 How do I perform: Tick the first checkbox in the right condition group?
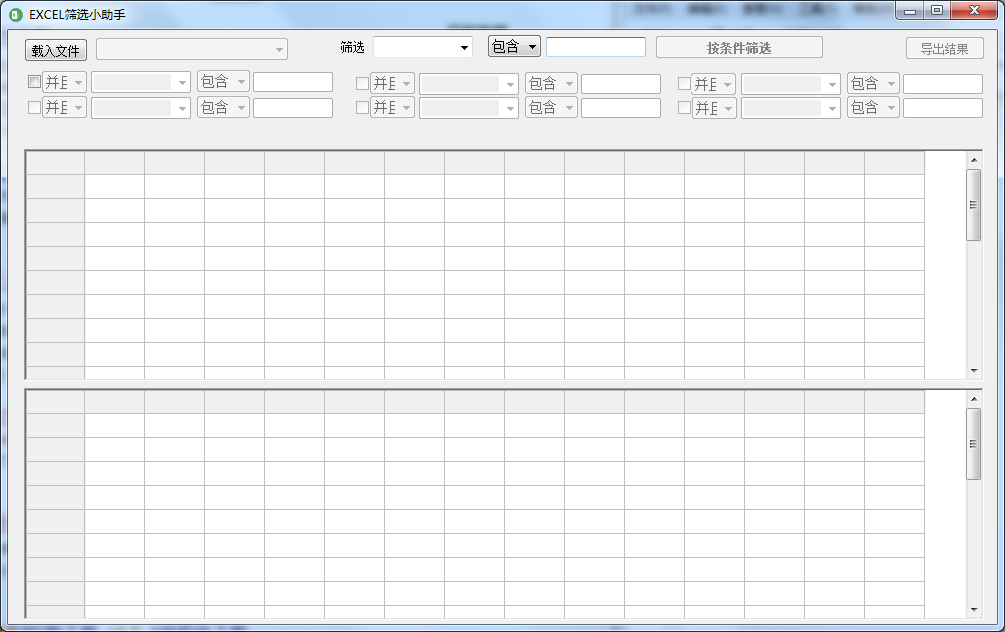[685, 84]
